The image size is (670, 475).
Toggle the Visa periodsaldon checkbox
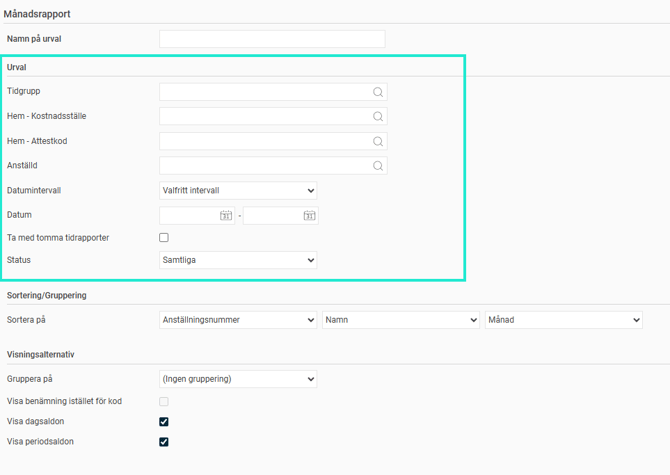pos(164,442)
